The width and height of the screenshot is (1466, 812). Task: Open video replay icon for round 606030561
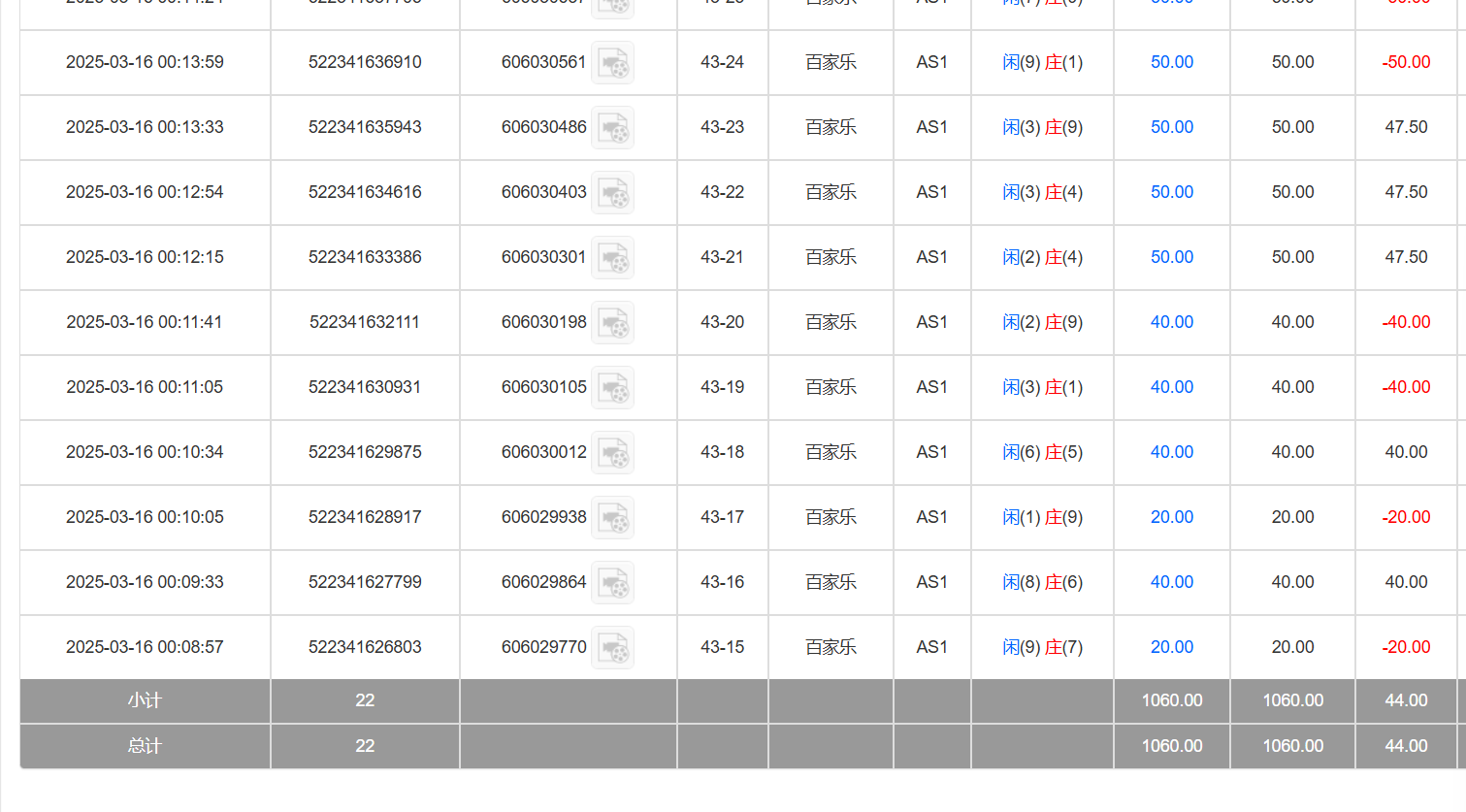[x=612, y=63]
